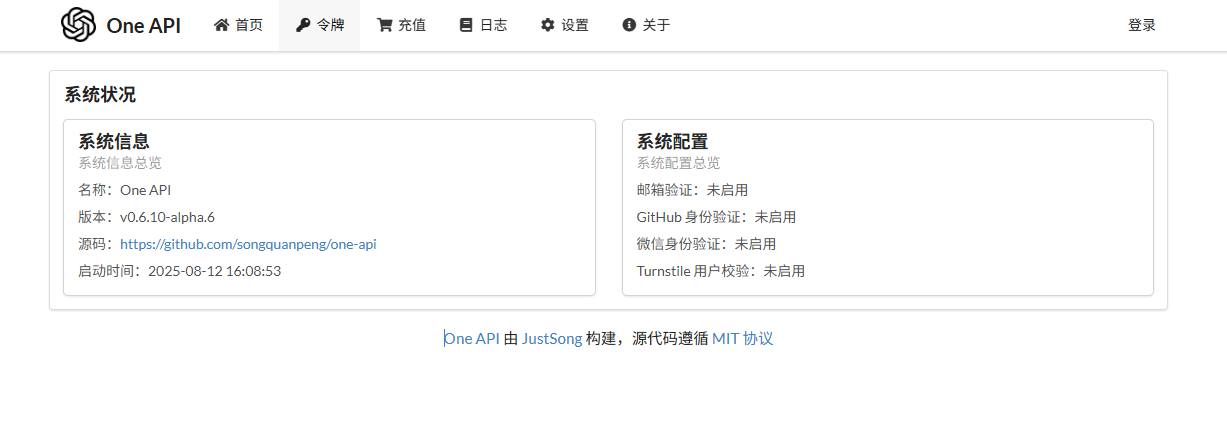The image size is (1227, 447).
Task: Click the 系统配置总览 subtitle
Action: pos(678,163)
